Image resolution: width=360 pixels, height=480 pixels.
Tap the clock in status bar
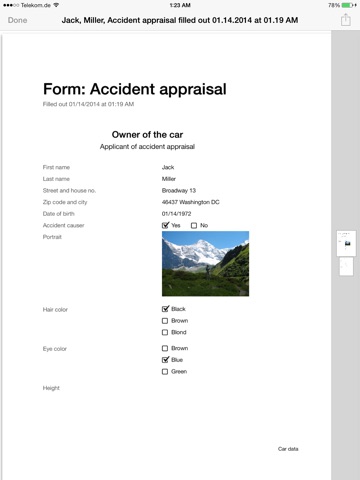click(180, 5)
